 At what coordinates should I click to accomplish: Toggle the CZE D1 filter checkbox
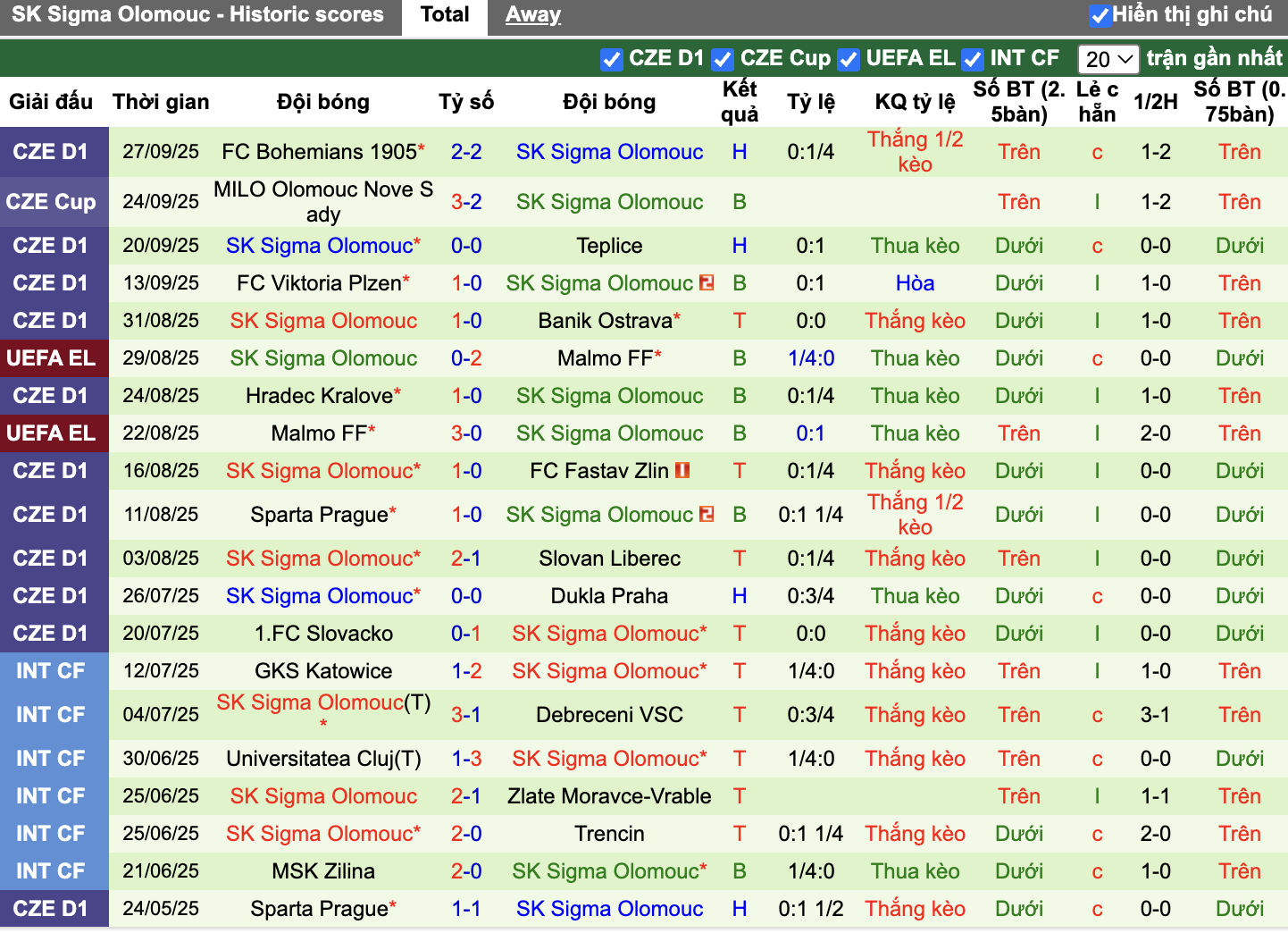(612, 59)
